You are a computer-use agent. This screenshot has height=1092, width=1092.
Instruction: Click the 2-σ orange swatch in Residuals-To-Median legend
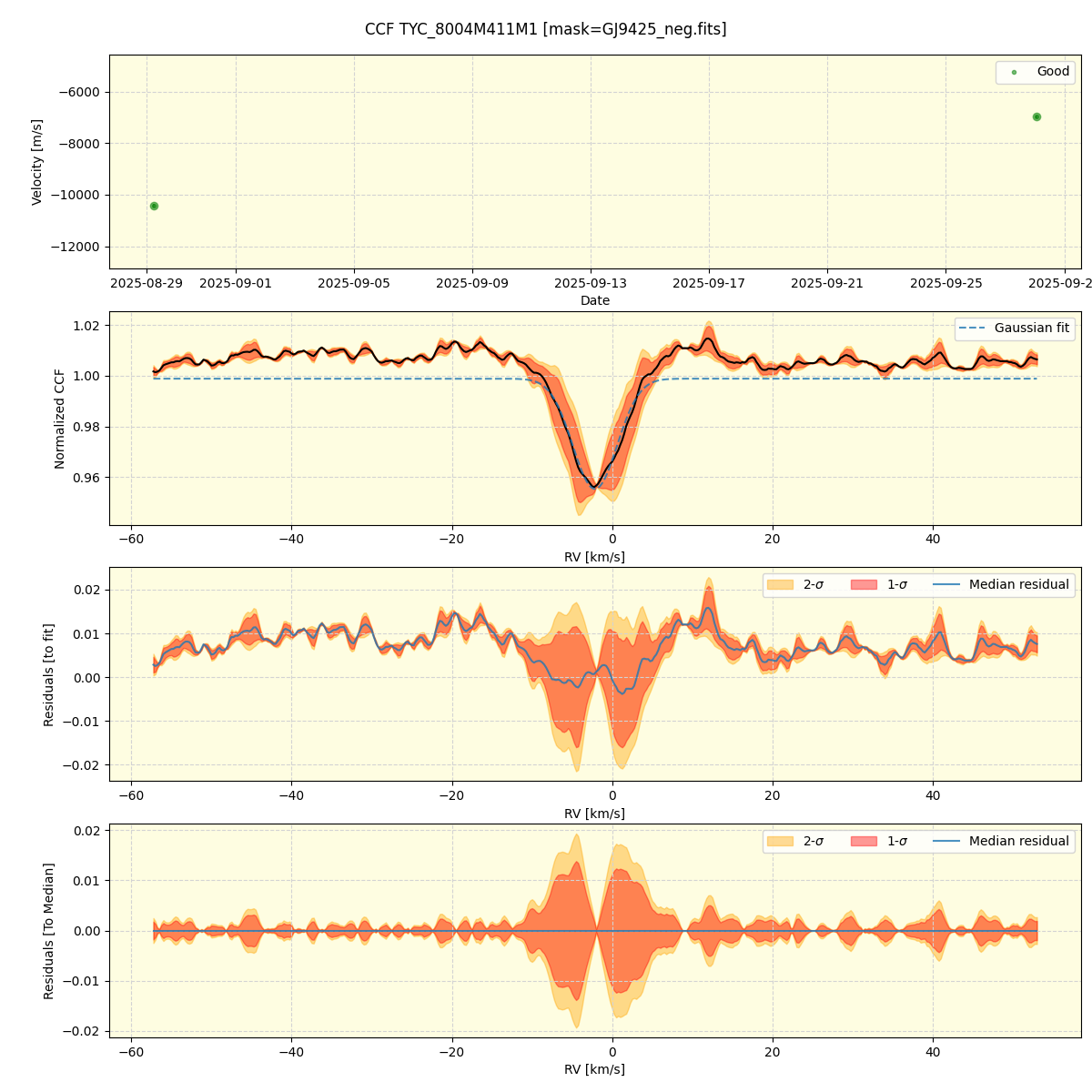pos(781,842)
